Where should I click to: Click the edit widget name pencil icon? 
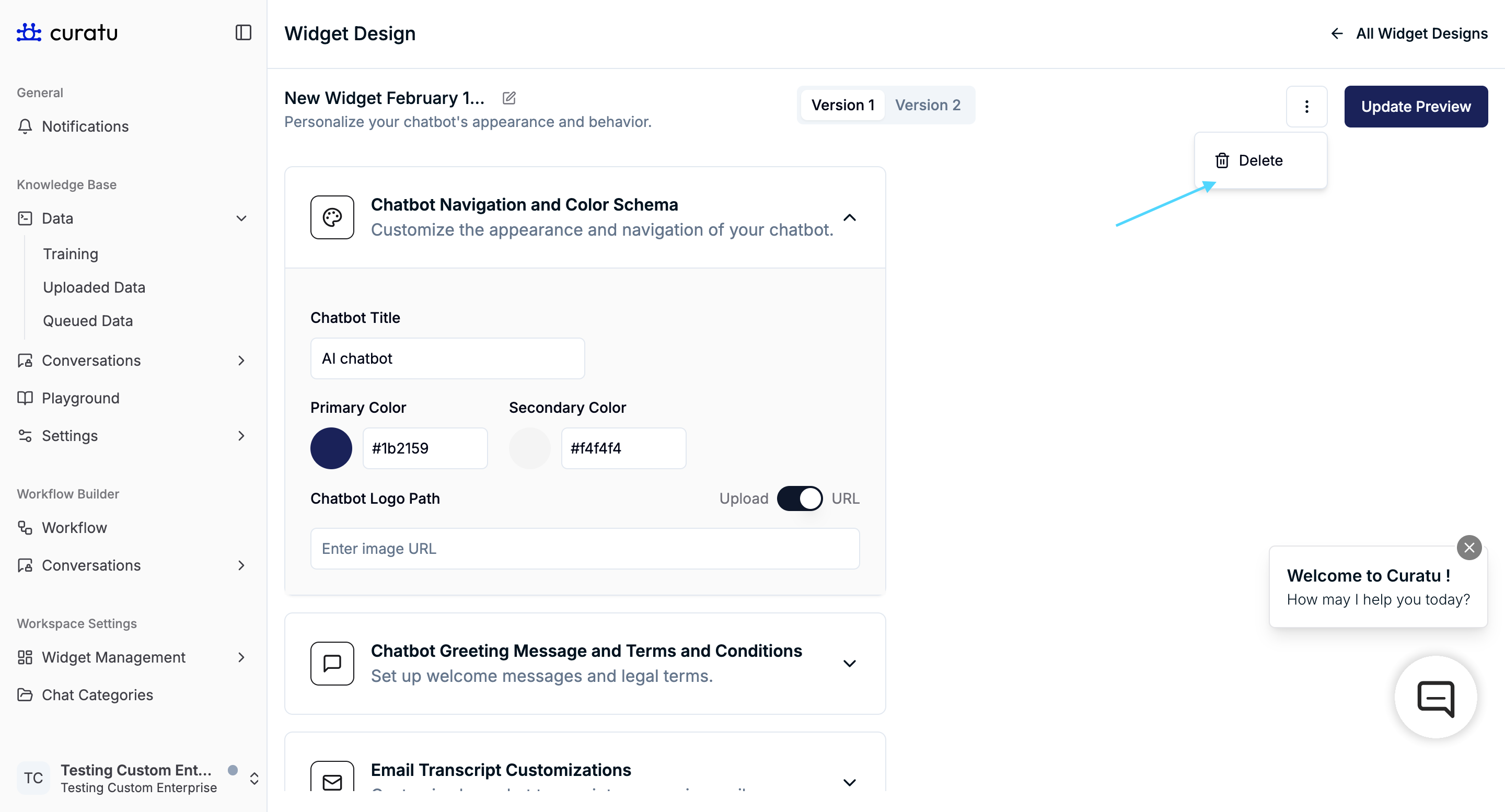pyautogui.click(x=509, y=98)
